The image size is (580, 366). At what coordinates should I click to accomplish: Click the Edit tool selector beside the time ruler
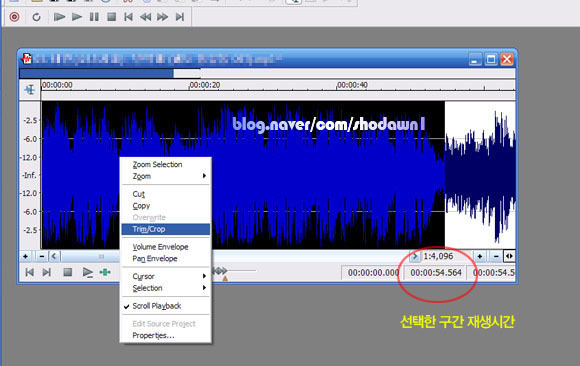click(30, 90)
